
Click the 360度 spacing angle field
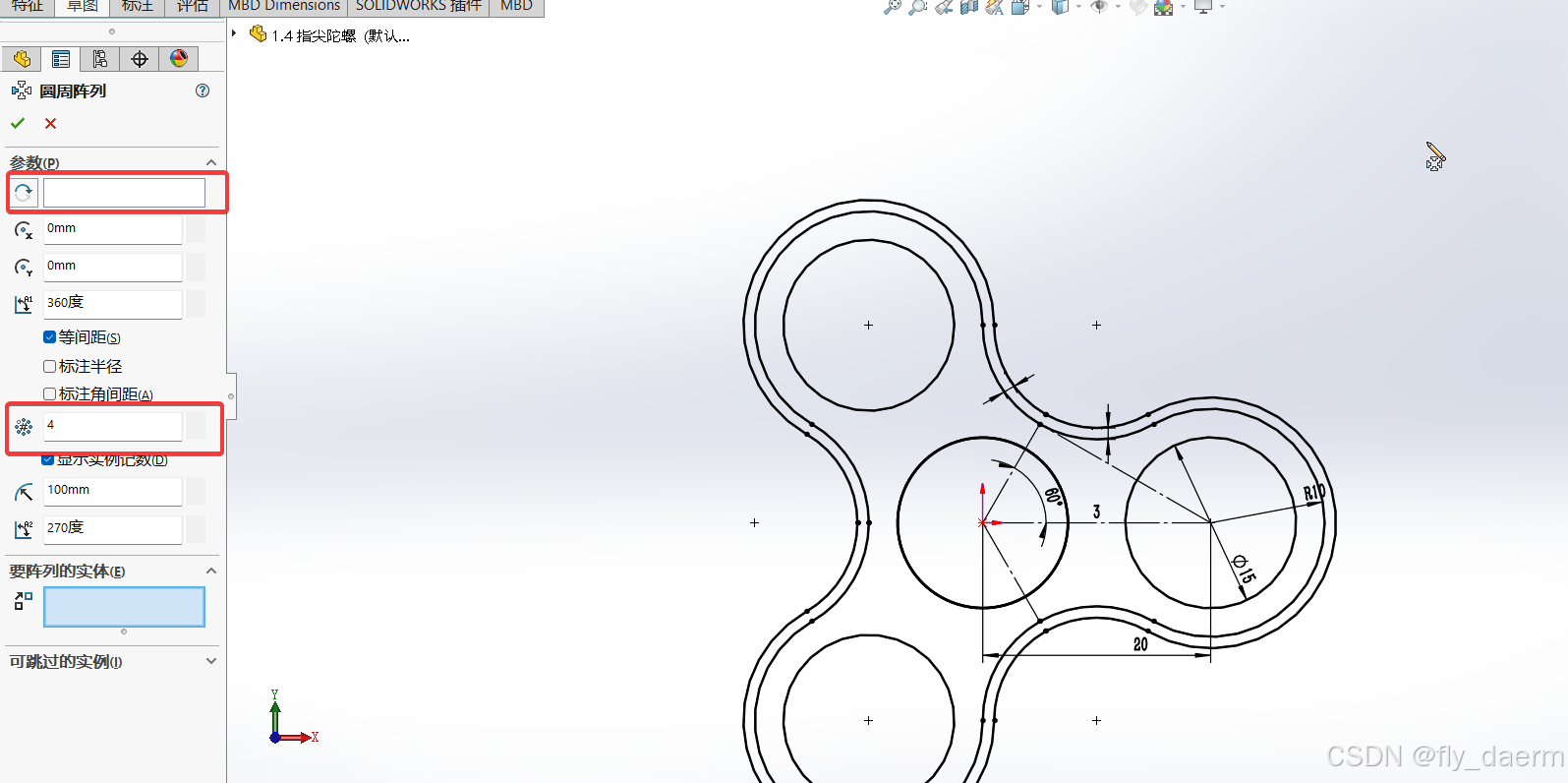click(113, 304)
